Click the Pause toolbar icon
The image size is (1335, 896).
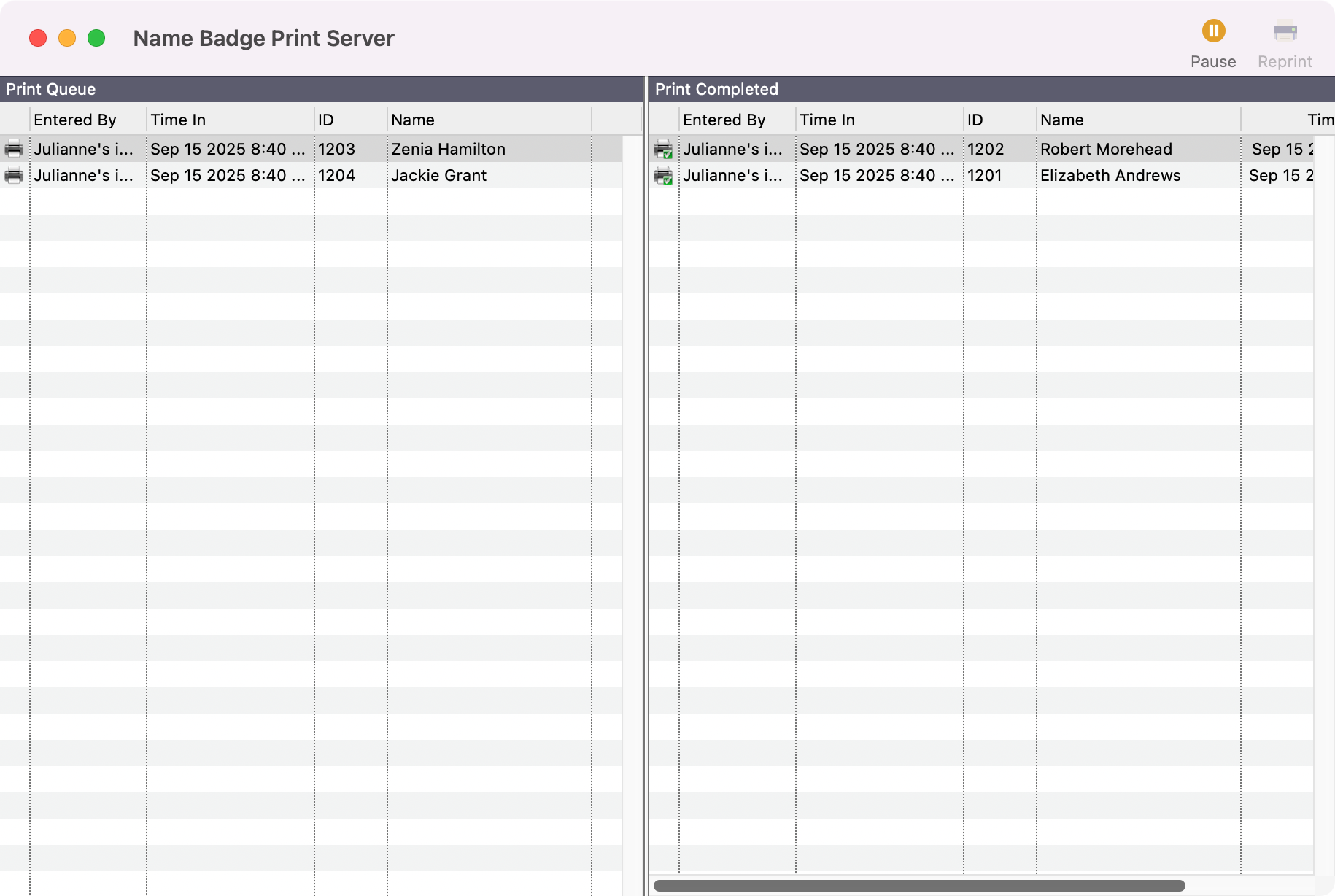[1213, 31]
